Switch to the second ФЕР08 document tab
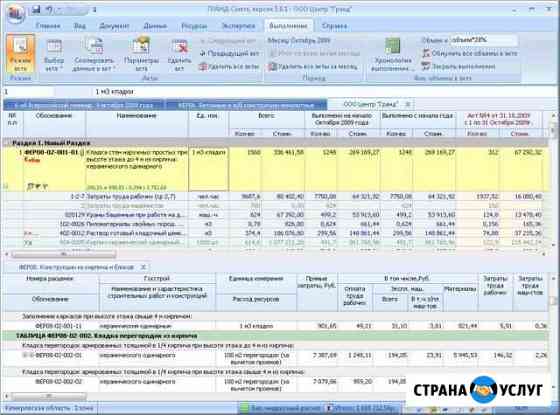The height and width of the screenshot is (415, 560). pyautogui.click(x=246, y=105)
